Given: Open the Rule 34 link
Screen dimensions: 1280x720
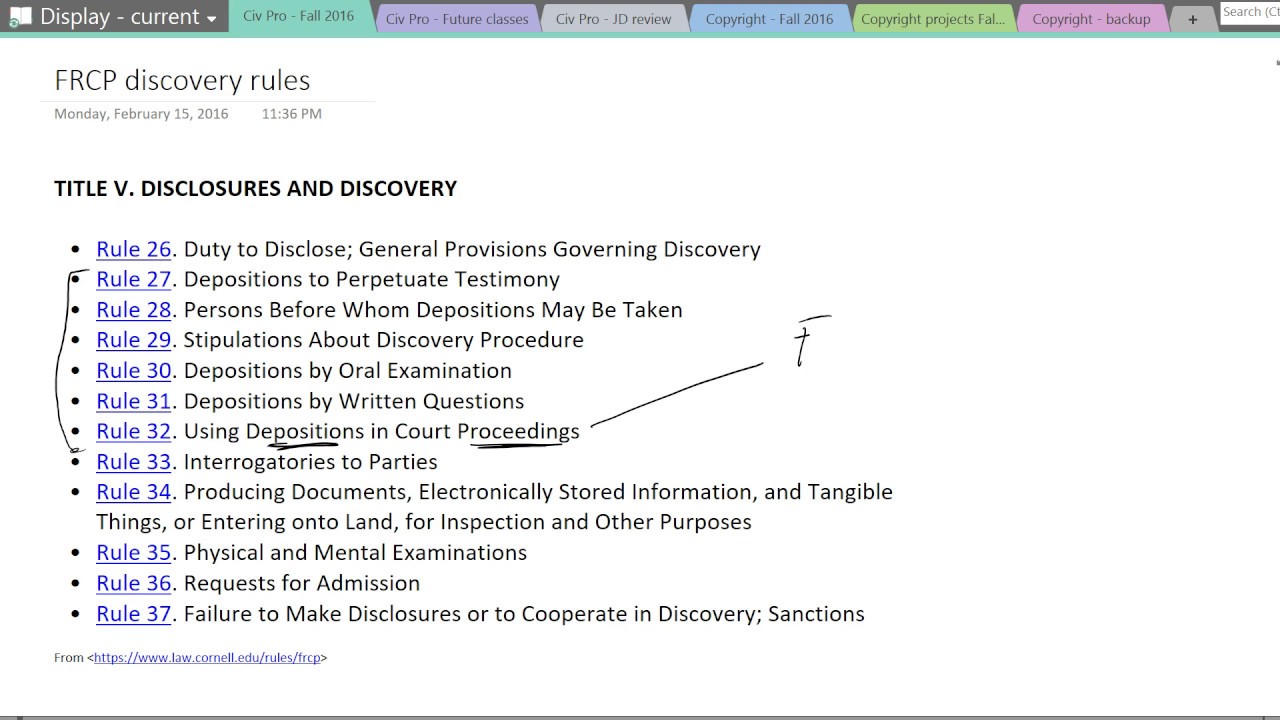Looking at the screenshot, I should tap(134, 492).
